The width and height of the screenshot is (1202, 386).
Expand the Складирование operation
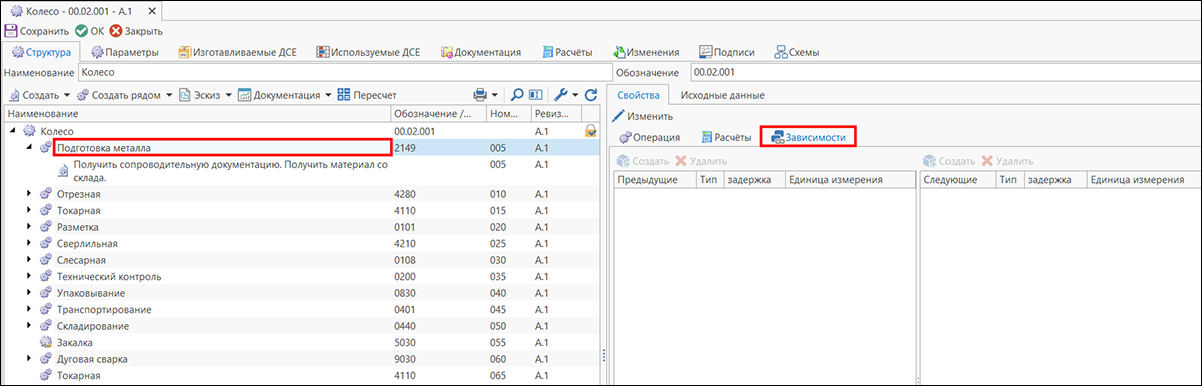pyautogui.click(x=29, y=326)
